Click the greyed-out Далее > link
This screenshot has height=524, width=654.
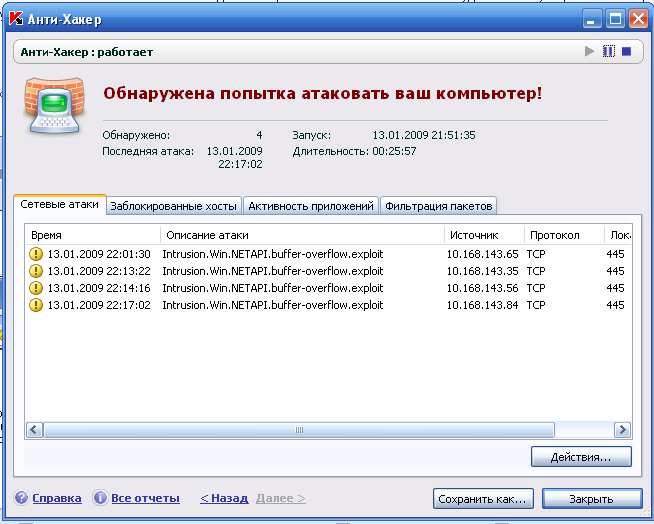(281, 498)
